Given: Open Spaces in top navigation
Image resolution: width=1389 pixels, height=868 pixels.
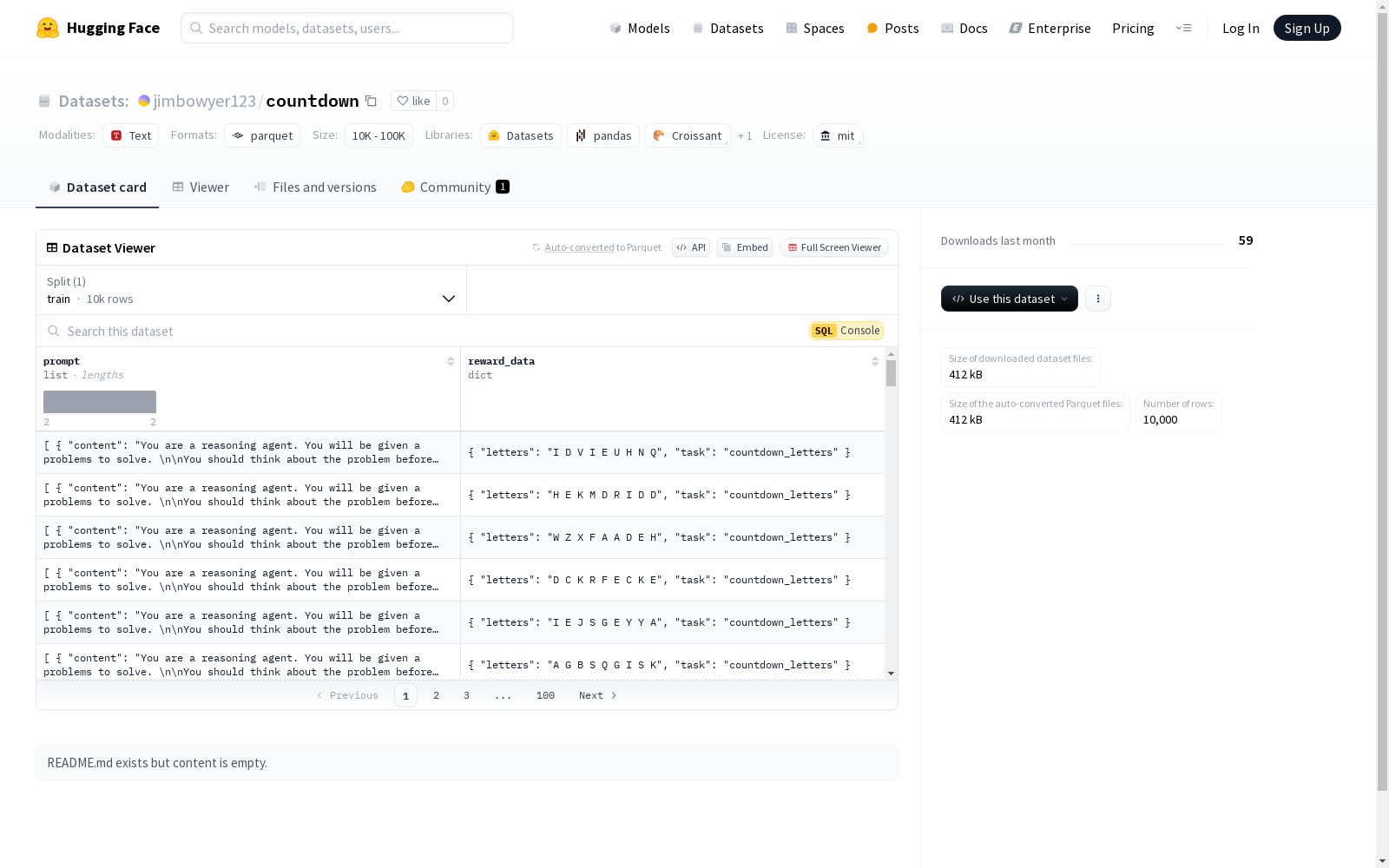Looking at the screenshot, I should pos(815,28).
